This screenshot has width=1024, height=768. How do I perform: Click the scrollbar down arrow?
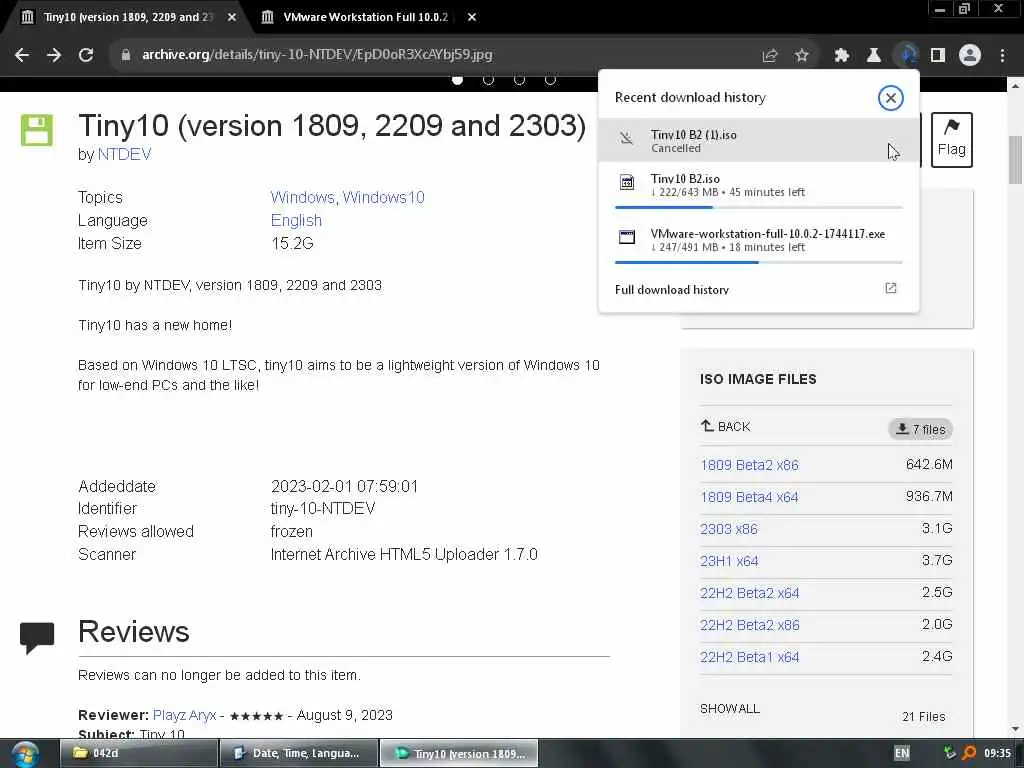[1016, 729]
